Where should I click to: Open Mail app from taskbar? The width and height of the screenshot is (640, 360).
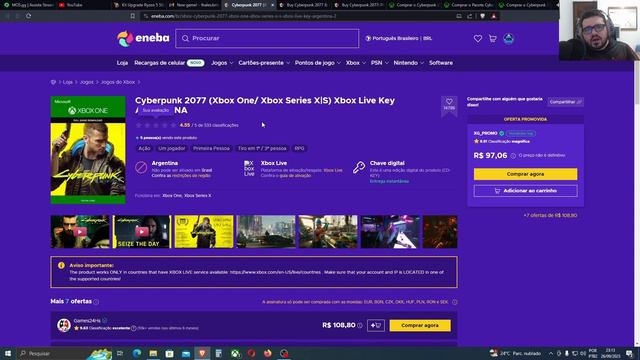coord(186,353)
